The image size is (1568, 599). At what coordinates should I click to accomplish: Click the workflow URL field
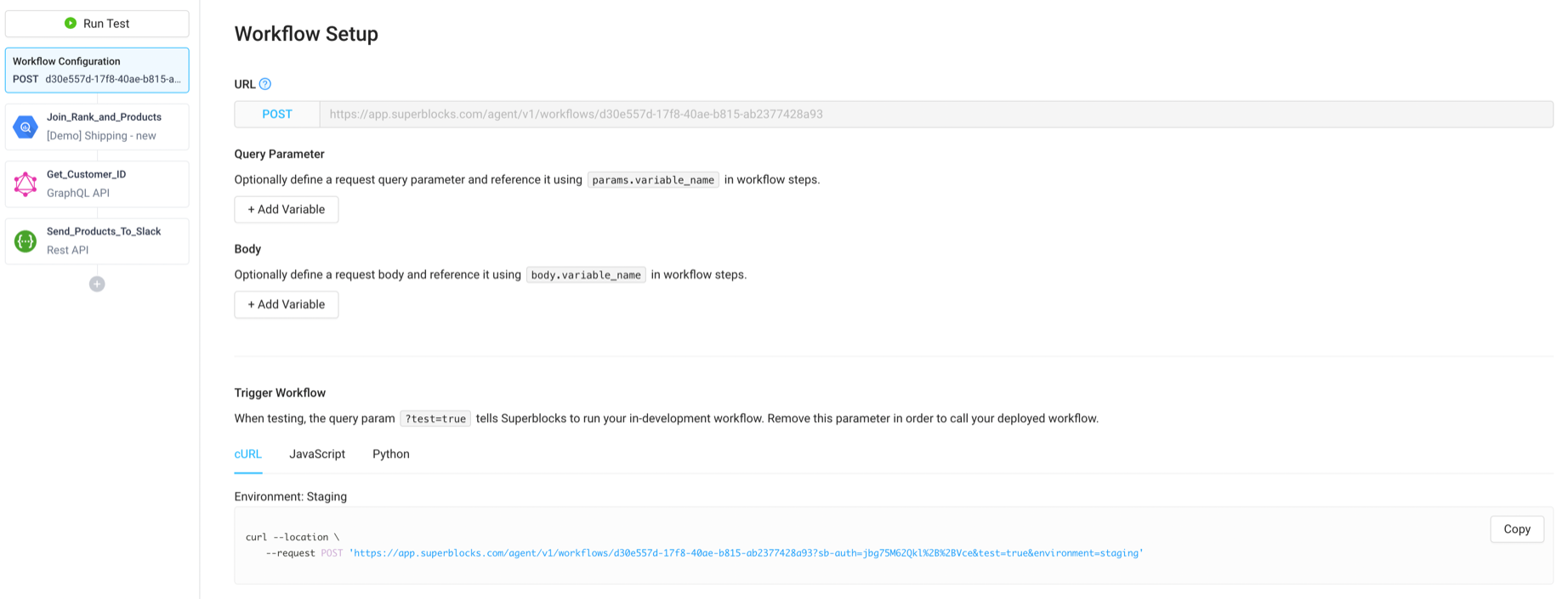tap(936, 114)
